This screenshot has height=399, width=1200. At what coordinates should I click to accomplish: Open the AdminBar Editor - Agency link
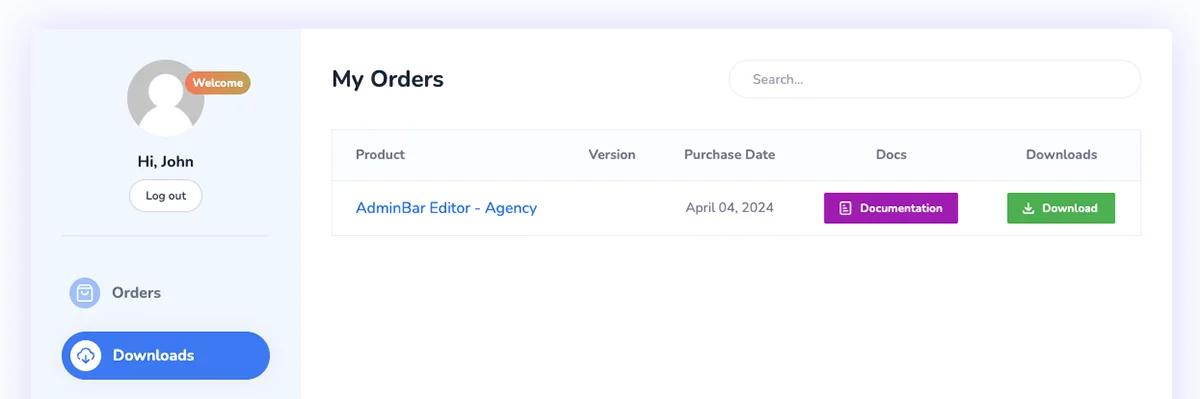(446, 208)
